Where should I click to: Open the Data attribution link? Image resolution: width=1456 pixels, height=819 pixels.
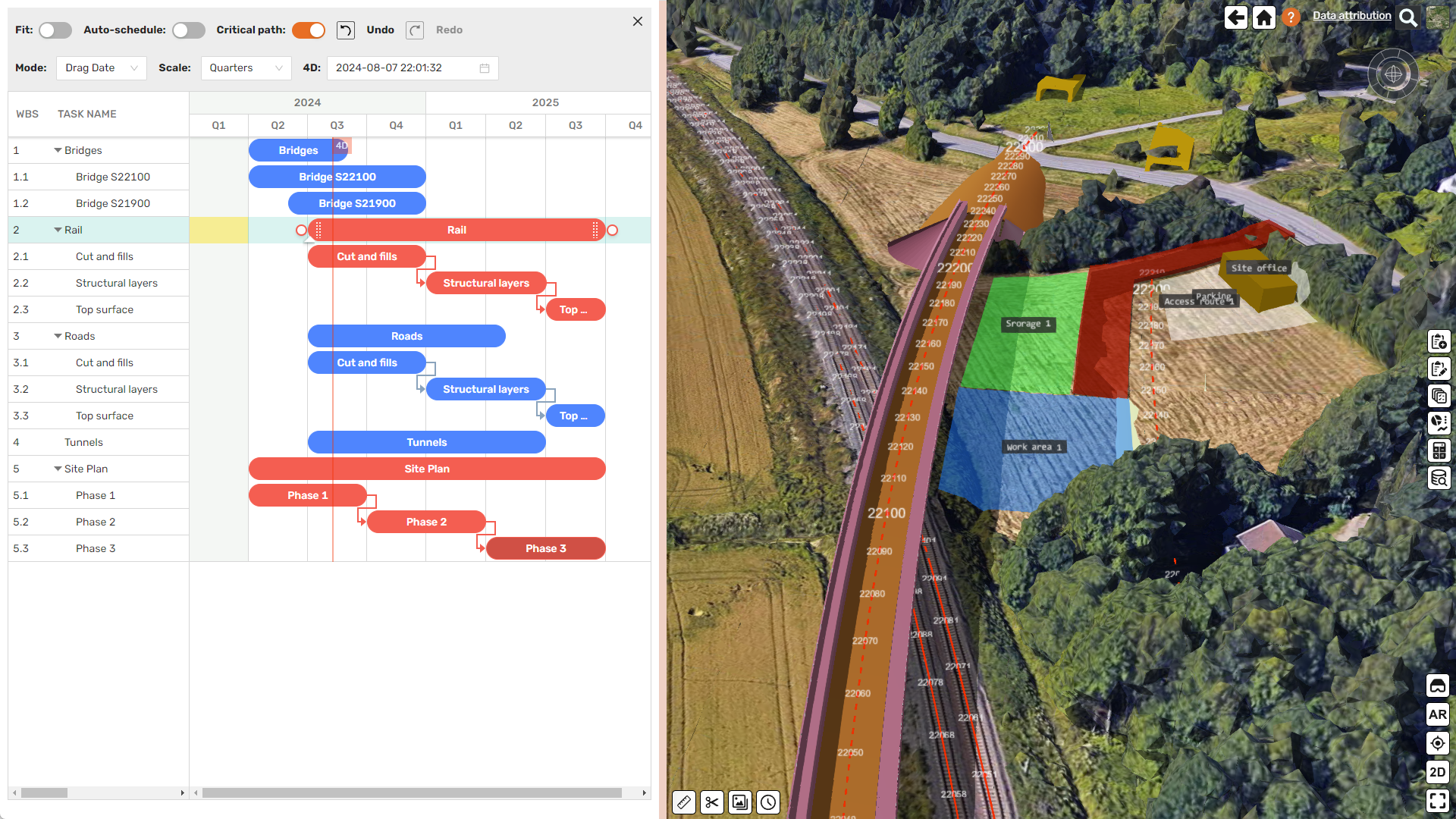[x=1352, y=15]
